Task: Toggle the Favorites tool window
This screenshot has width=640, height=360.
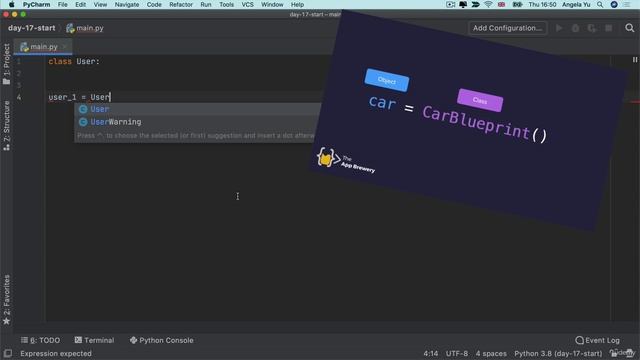Action: 7,300
